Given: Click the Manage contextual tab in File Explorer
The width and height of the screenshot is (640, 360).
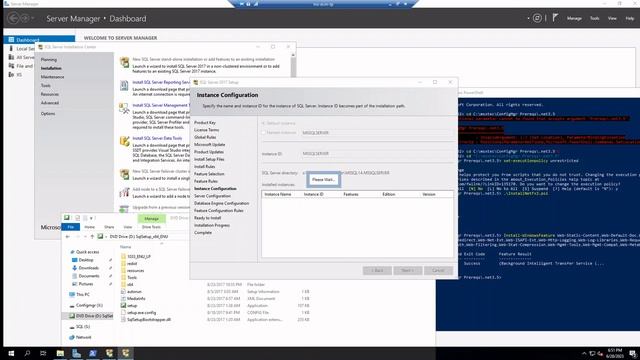Looking at the screenshot, I should 151,218.
